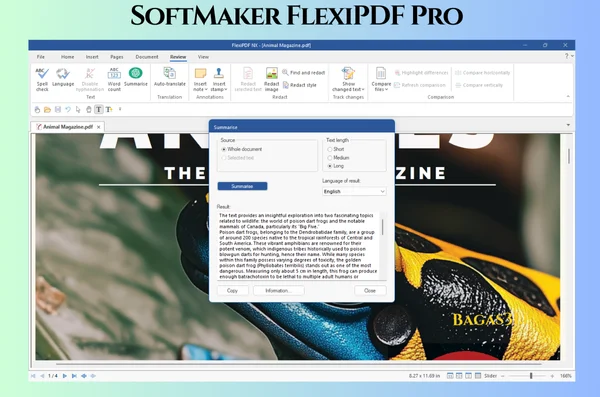Click the summary Result text area
600x397 pixels.
(x=298, y=246)
